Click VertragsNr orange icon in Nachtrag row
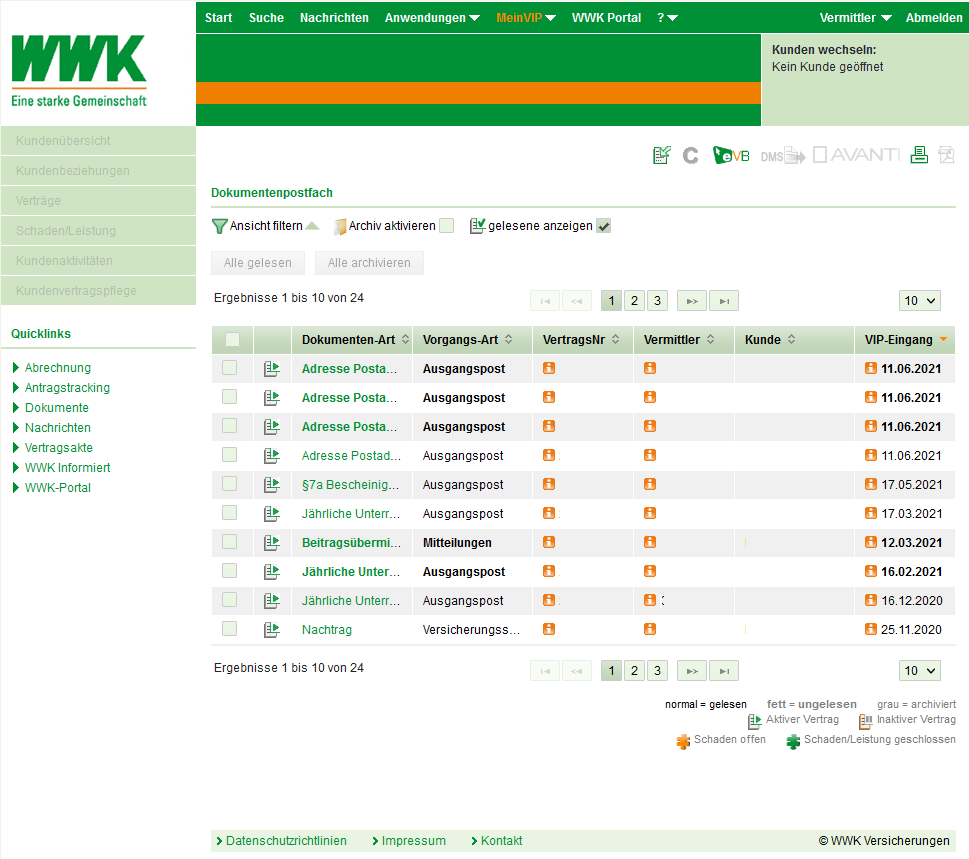 549,629
